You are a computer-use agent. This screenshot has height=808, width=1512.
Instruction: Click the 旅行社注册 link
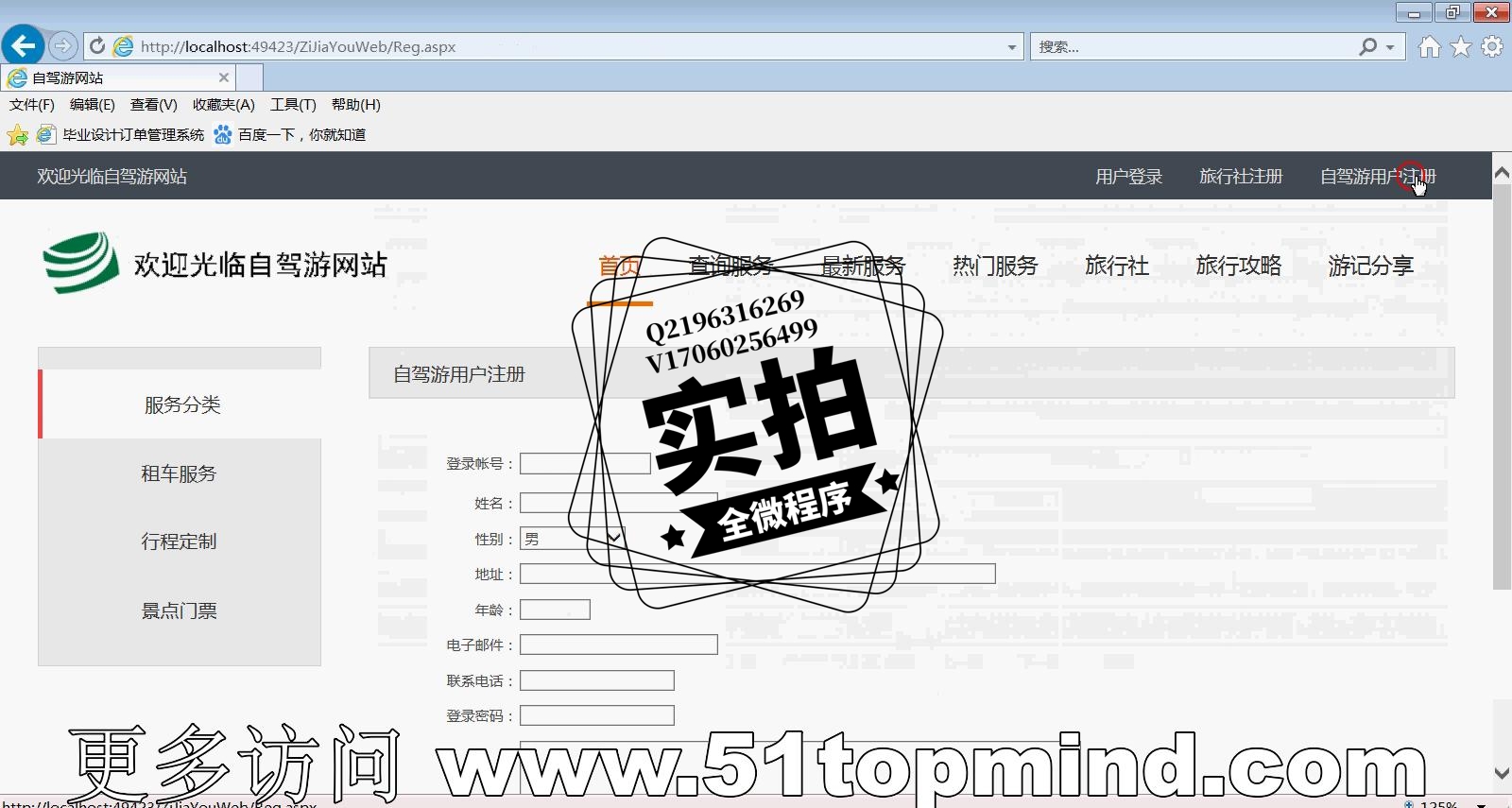pos(1241,177)
